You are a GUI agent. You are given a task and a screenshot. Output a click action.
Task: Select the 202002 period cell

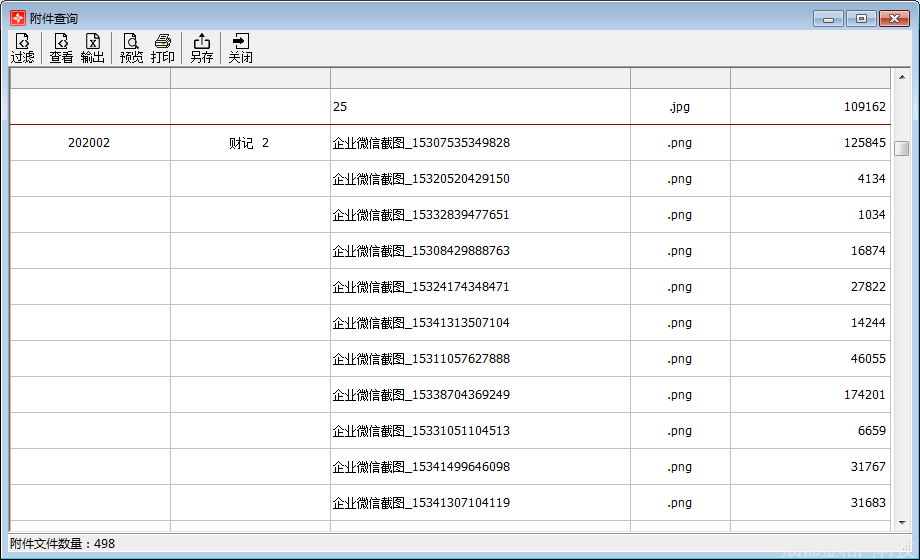[x=89, y=143]
